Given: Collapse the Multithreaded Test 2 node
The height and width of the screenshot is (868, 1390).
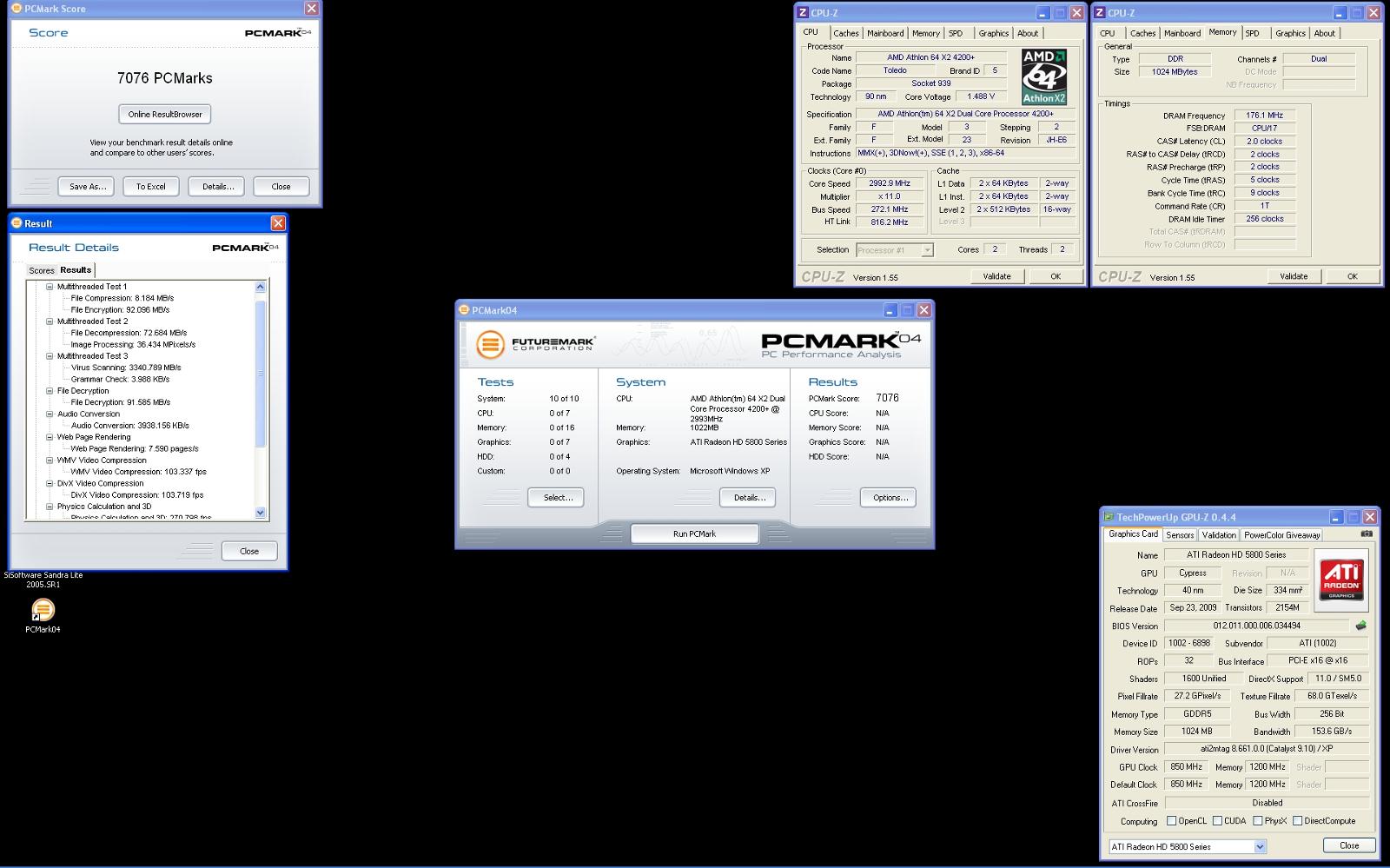Looking at the screenshot, I should point(50,321).
